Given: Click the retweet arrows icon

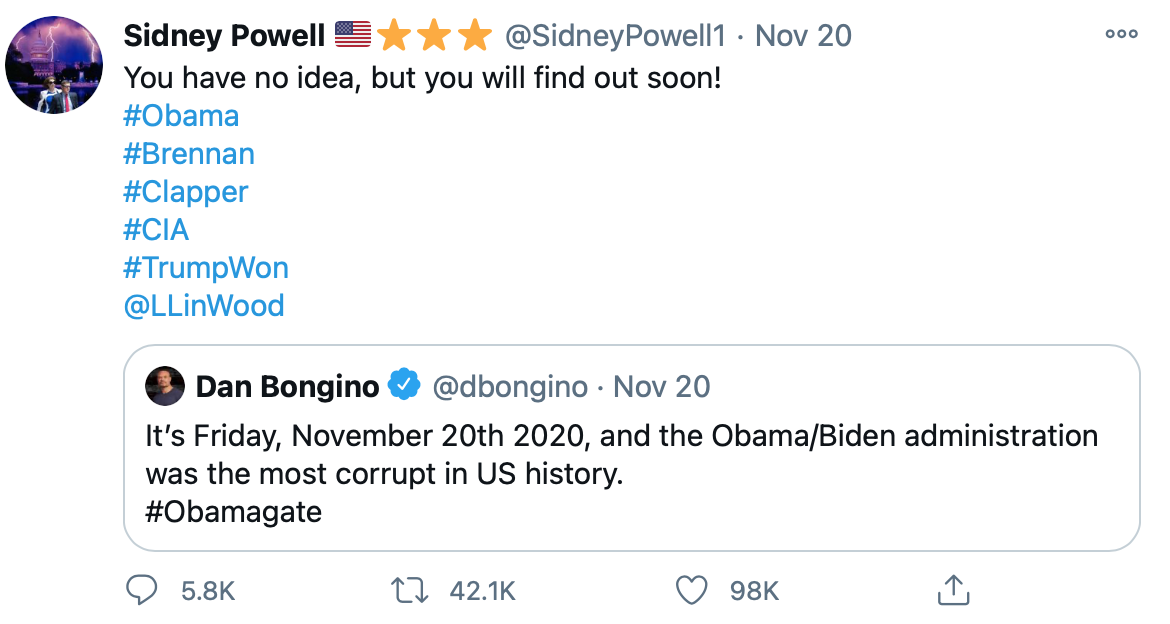Looking at the screenshot, I should (410, 590).
